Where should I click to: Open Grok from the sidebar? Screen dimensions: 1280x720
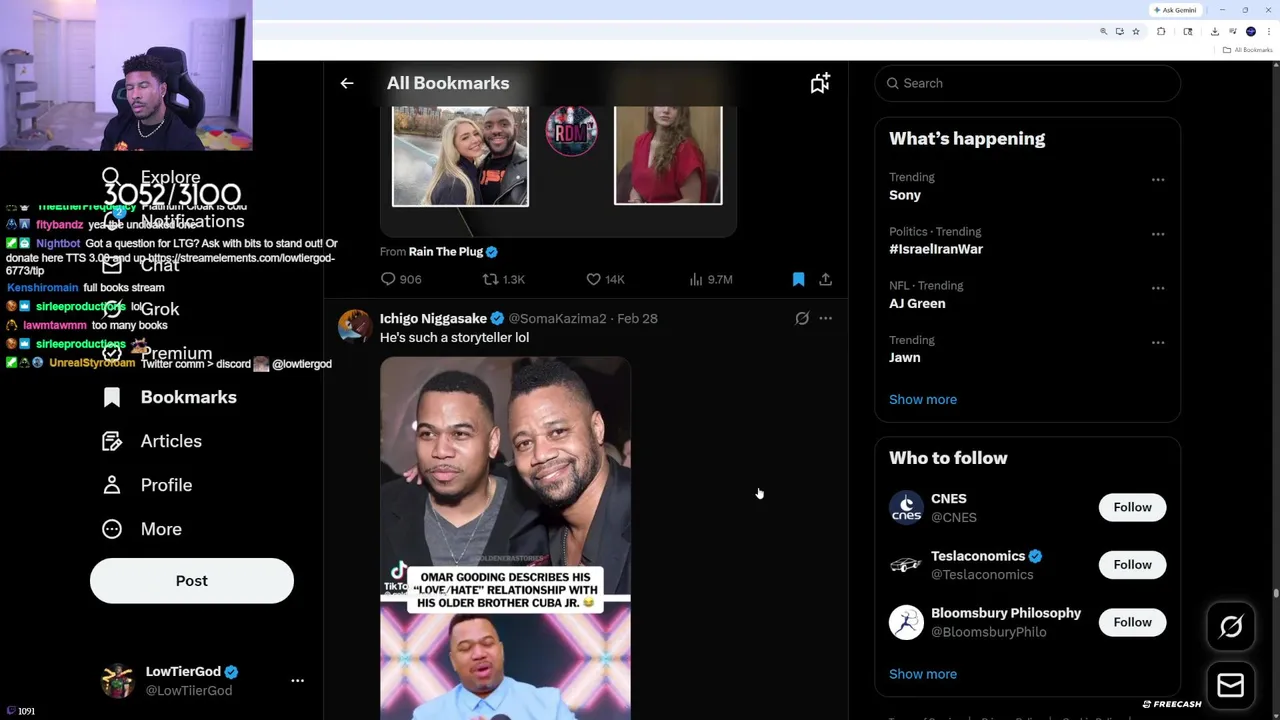(x=140, y=309)
